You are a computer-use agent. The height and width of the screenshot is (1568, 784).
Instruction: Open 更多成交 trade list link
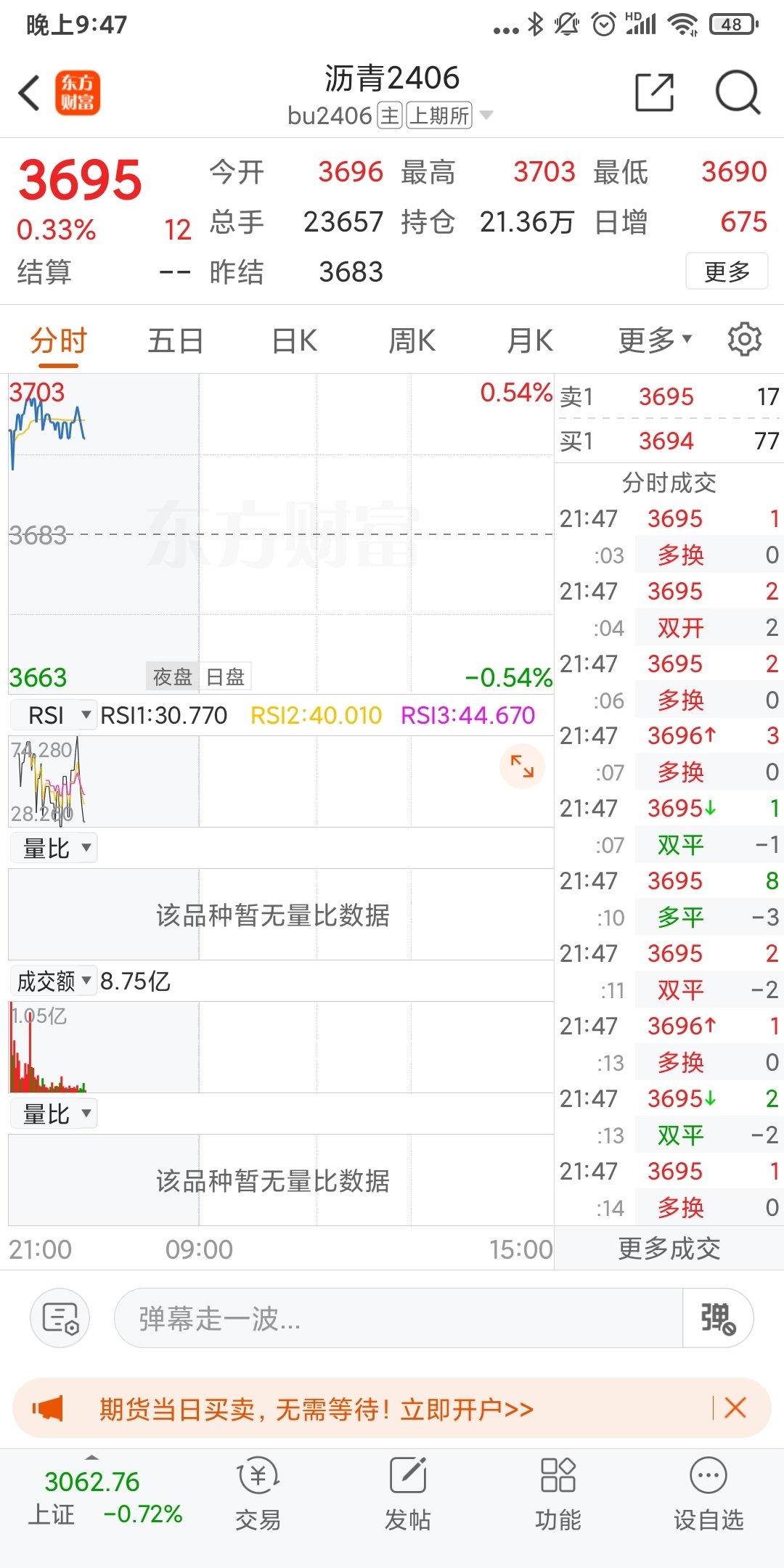tap(669, 1248)
